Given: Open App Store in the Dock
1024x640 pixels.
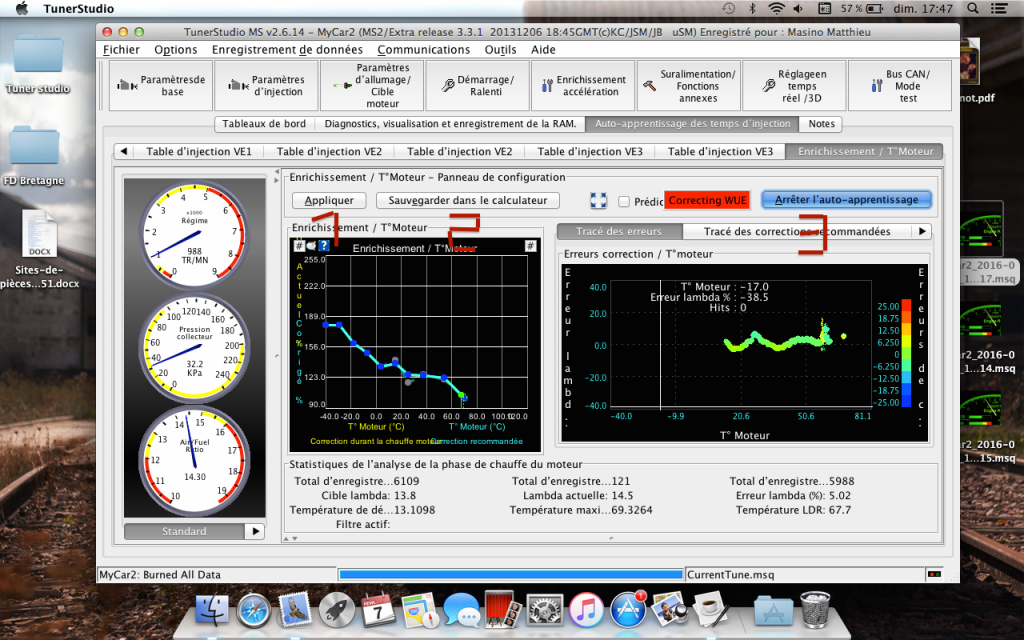Looking at the screenshot, I should (628, 611).
